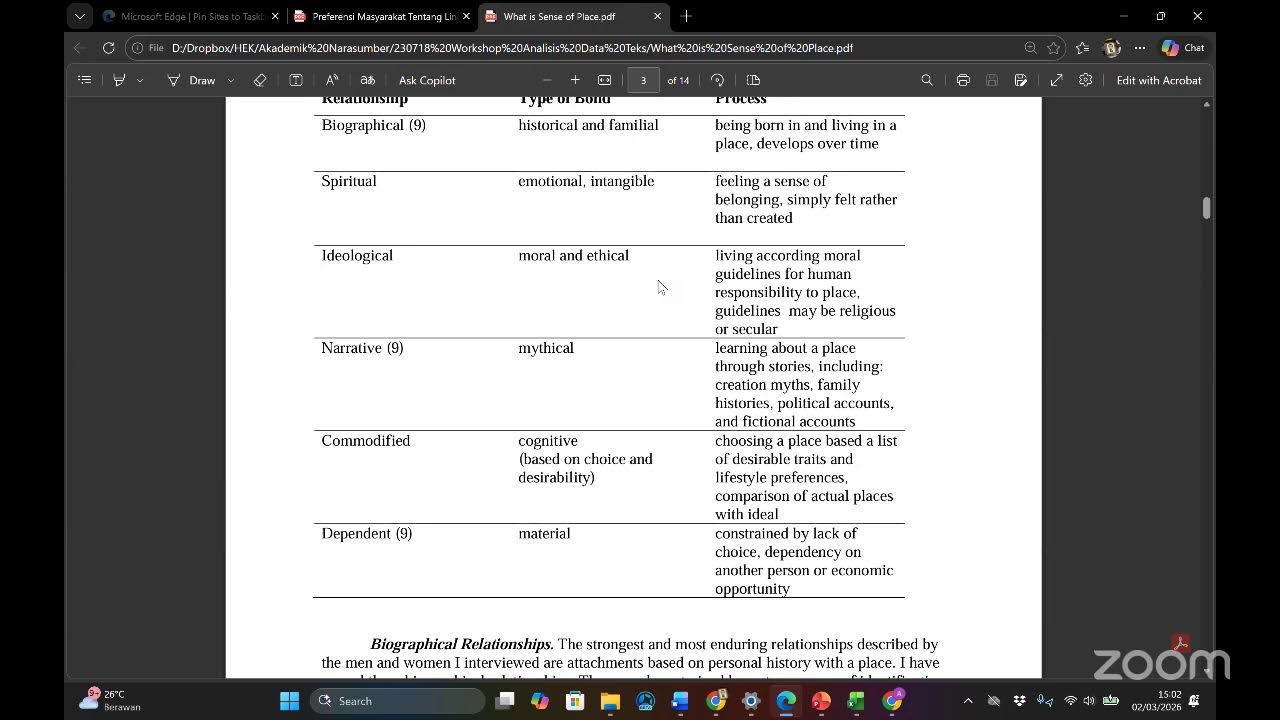Open the Translate tool
Image resolution: width=1280 pixels, height=720 pixels.
coord(367,80)
